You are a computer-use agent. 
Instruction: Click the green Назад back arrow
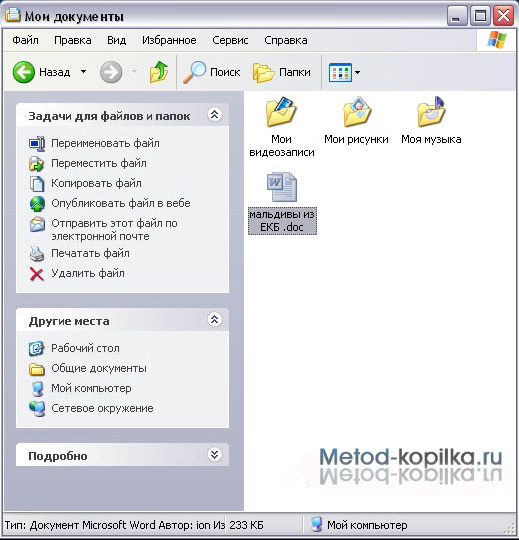pos(23,72)
